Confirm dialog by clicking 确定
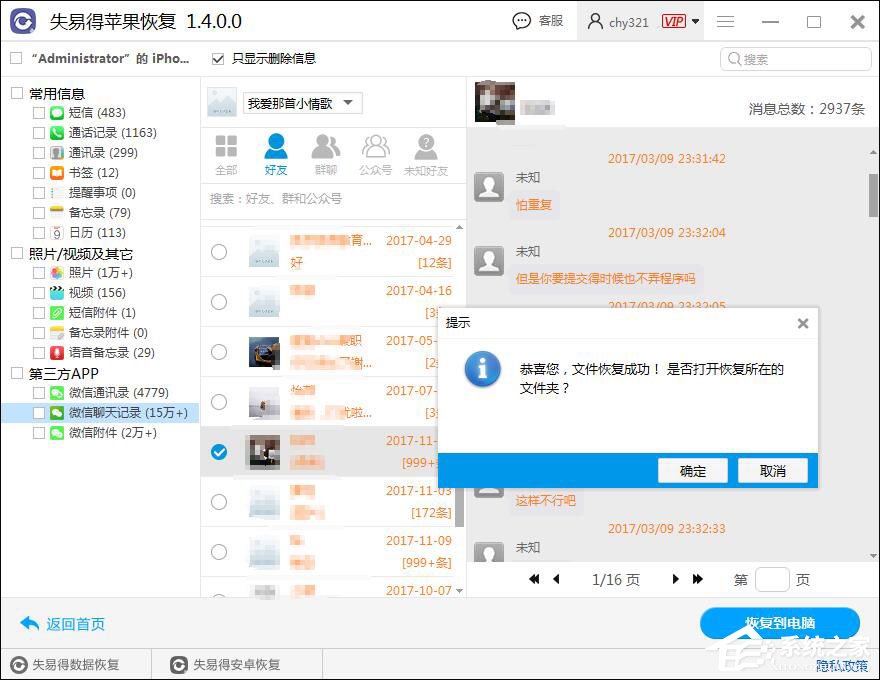Viewport: 880px width, 680px height. (692, 470)
